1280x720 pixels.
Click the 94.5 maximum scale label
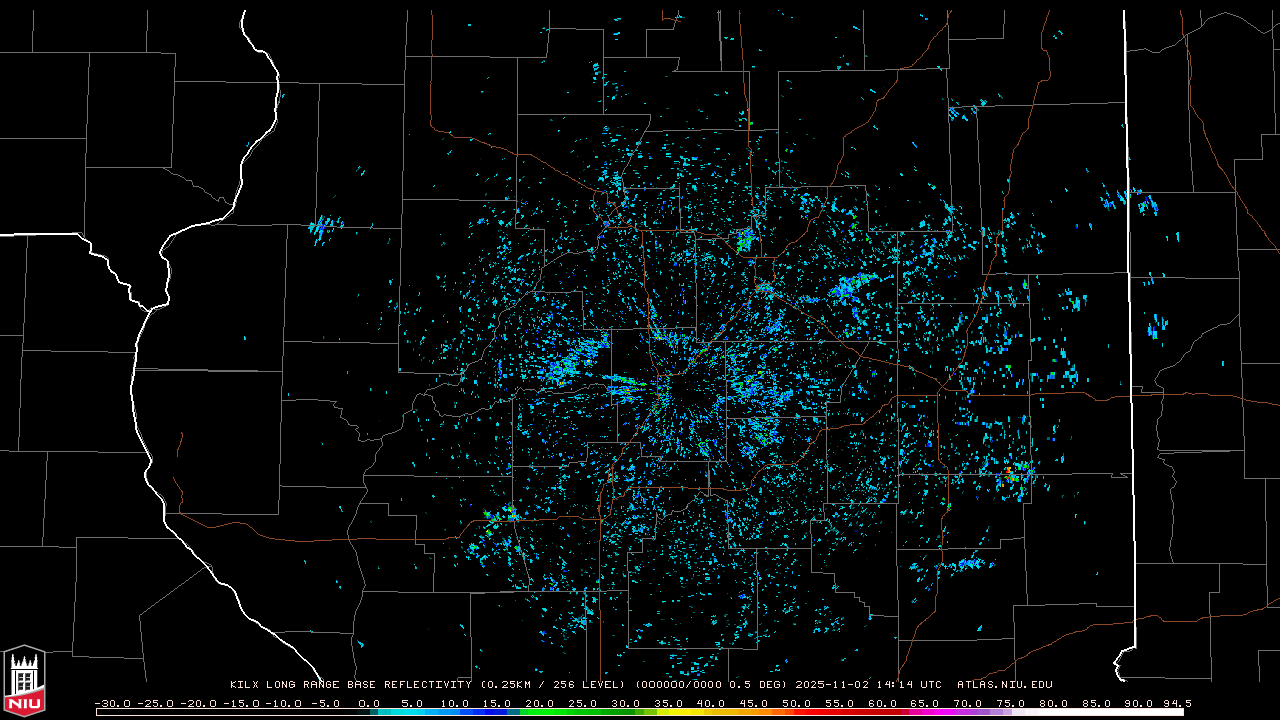point(1173,703)
